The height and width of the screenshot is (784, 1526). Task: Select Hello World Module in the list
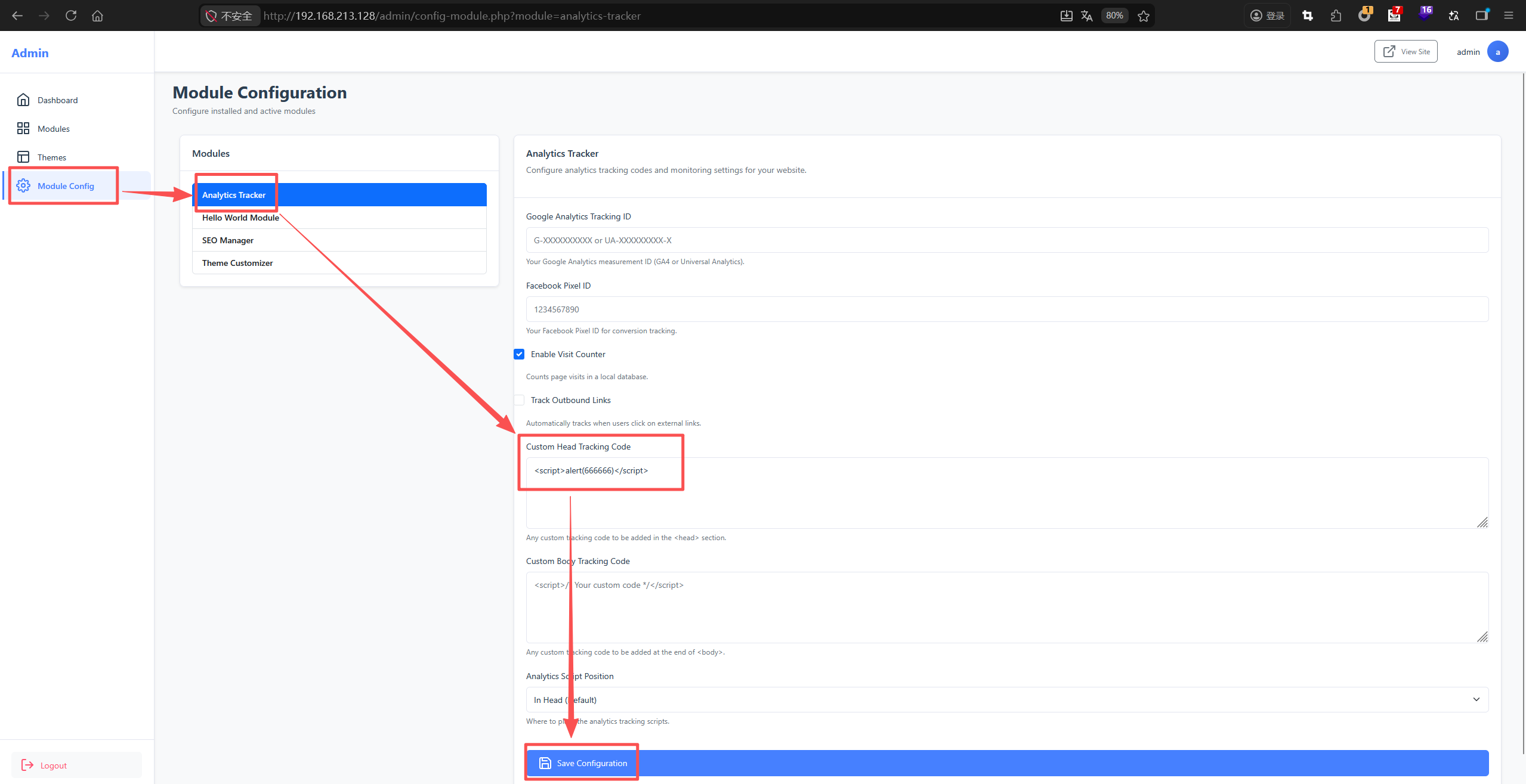(x=339, y=218)
